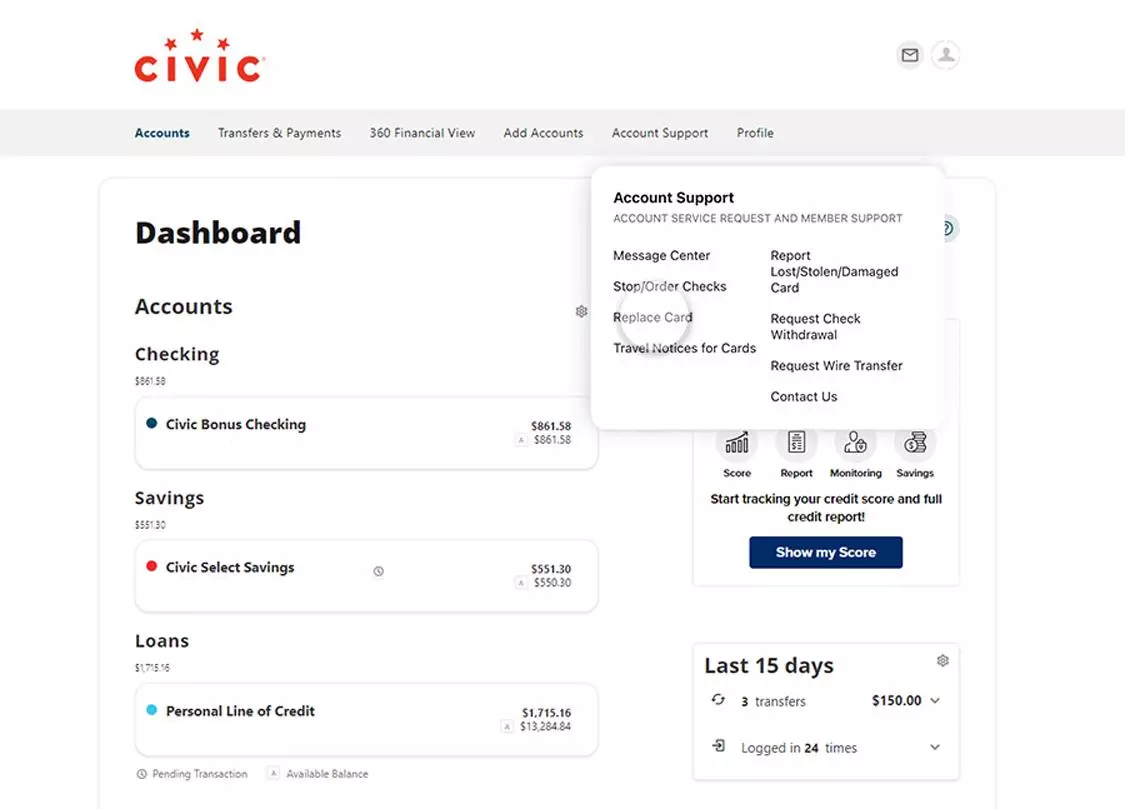
Task: Open the Civic Bonus Checking account
Action: [x=236, y=424]
